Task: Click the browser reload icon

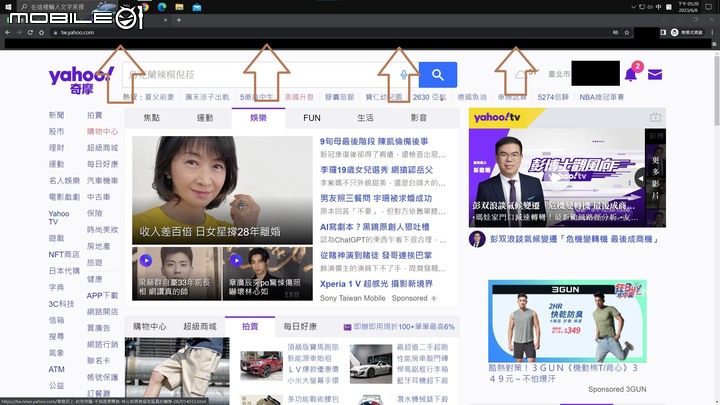Action: click(30, 33)
